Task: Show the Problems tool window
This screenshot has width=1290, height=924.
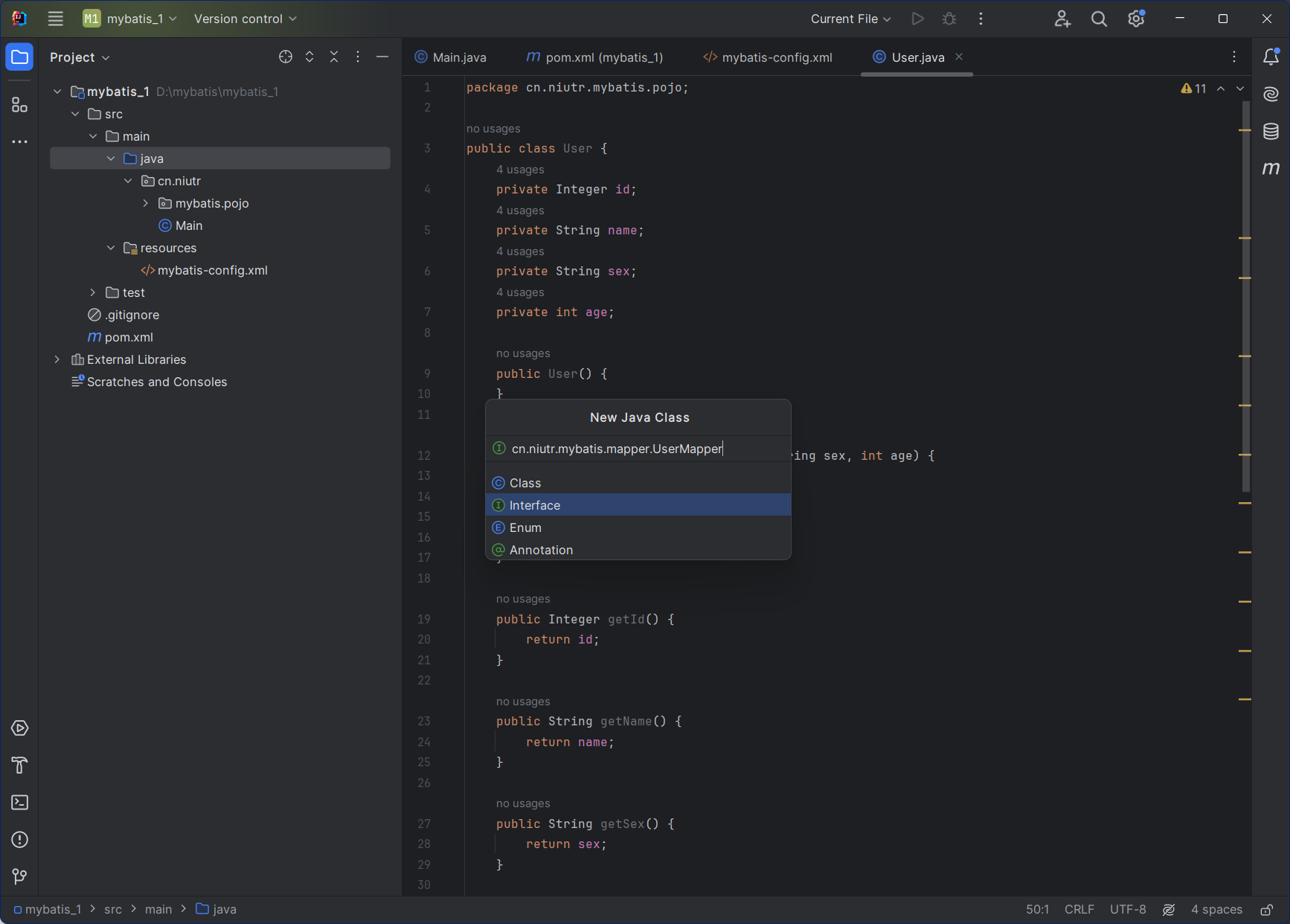Action: (19, 840)
